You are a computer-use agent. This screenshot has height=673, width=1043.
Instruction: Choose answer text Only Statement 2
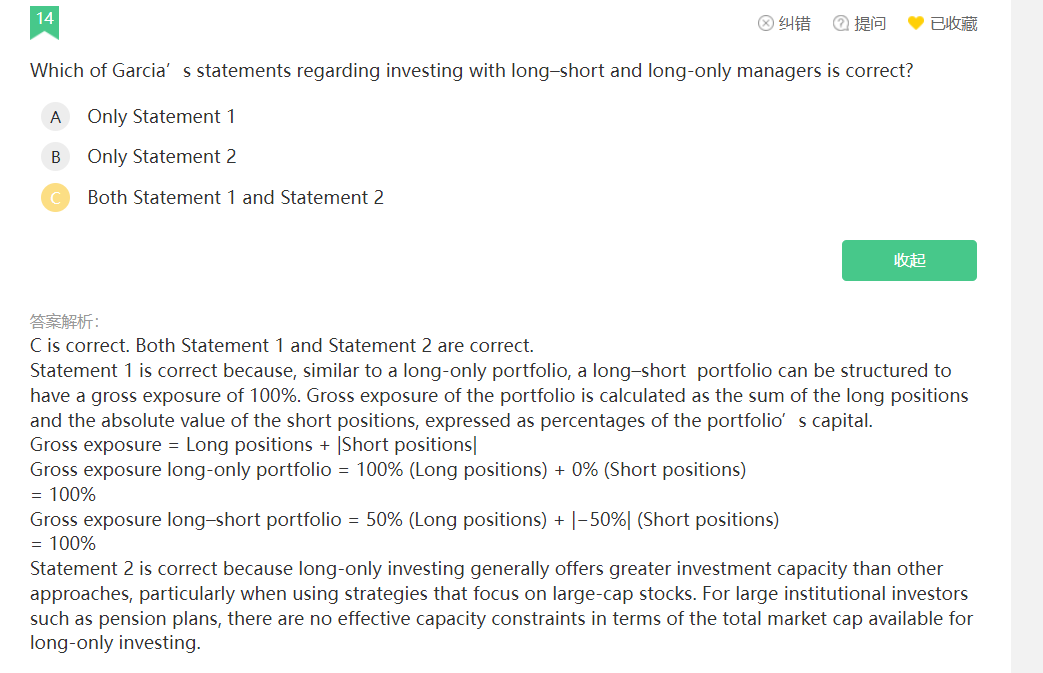click(162, 156)
